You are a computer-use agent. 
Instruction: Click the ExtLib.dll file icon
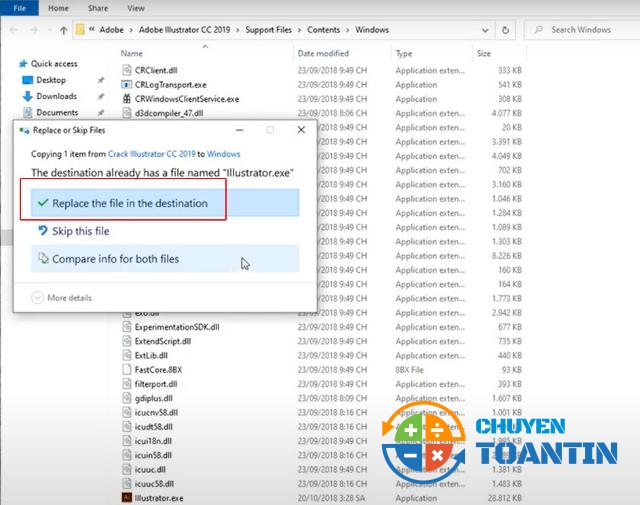click(127, 356)
